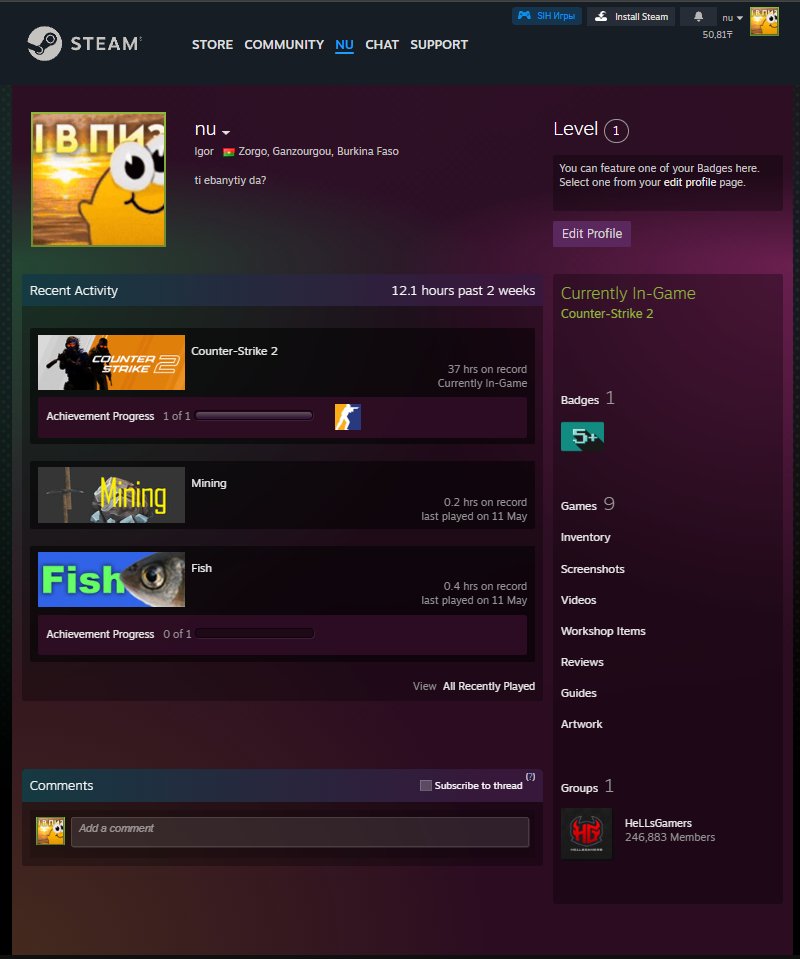800x959 pixels.
Task: Click the Level label text
Action: pos(575,129)
